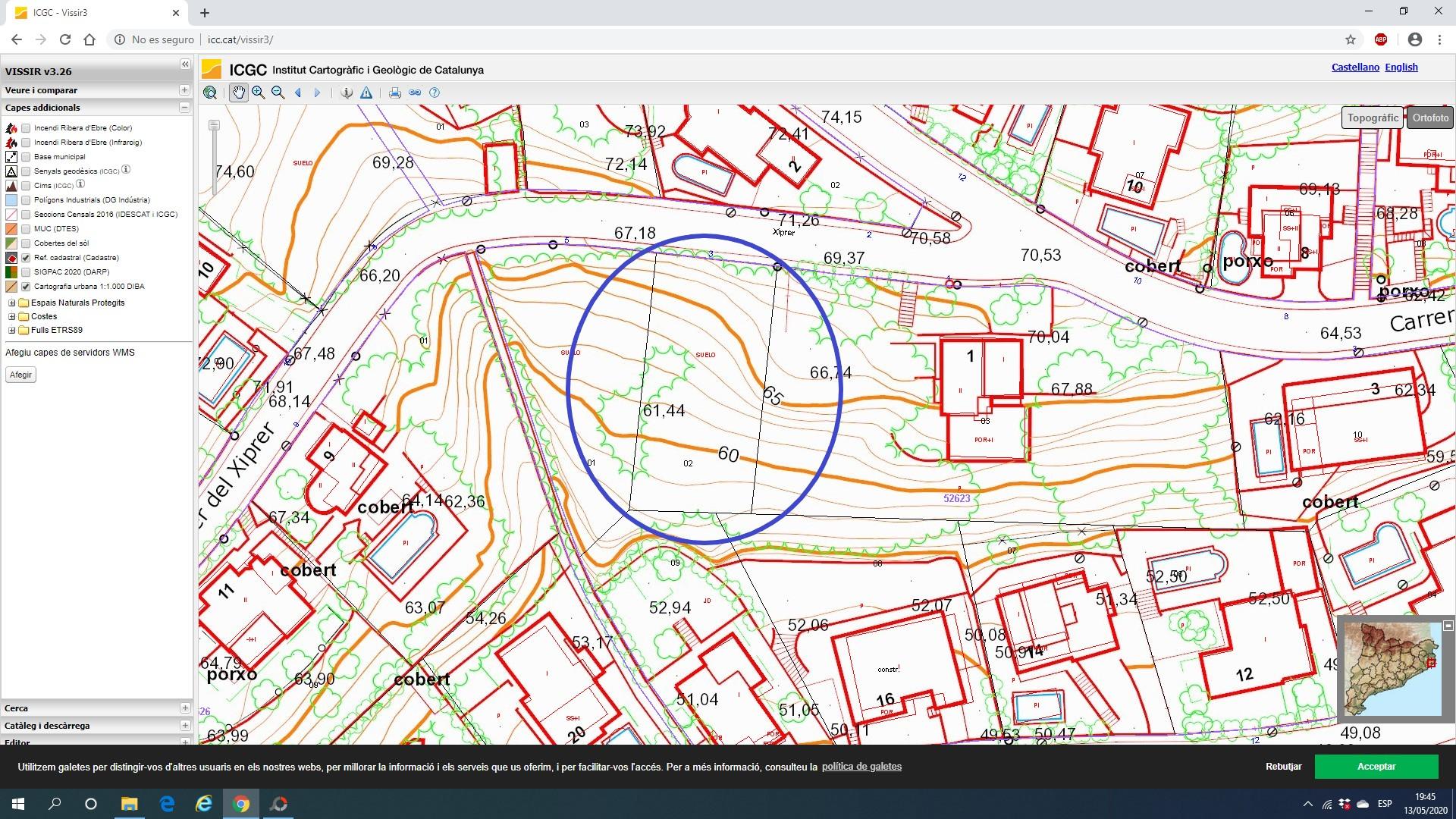The width and height of the screenshot is (1456, 819).
Task: Expand the Espais Naturals Protegits folder
Action: point(12,303)
